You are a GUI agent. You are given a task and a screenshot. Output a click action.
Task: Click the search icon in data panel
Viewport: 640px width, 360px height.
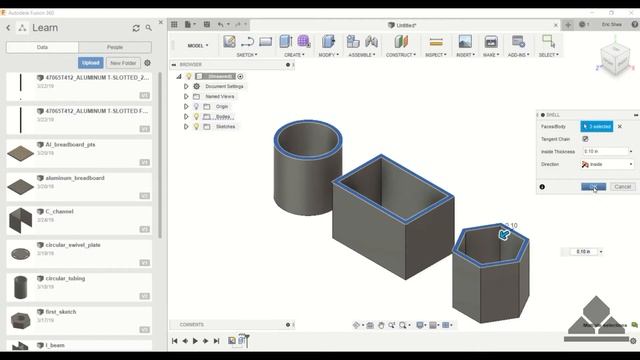pyautogui.click(x=149, y=28)
